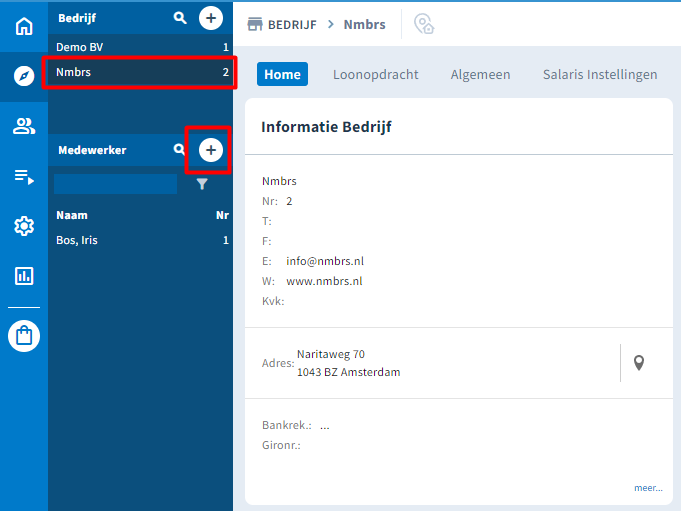This screenshot has width=681, height=511.
Task: Open the employees people sidebar icon
Action: pos(24,126)
